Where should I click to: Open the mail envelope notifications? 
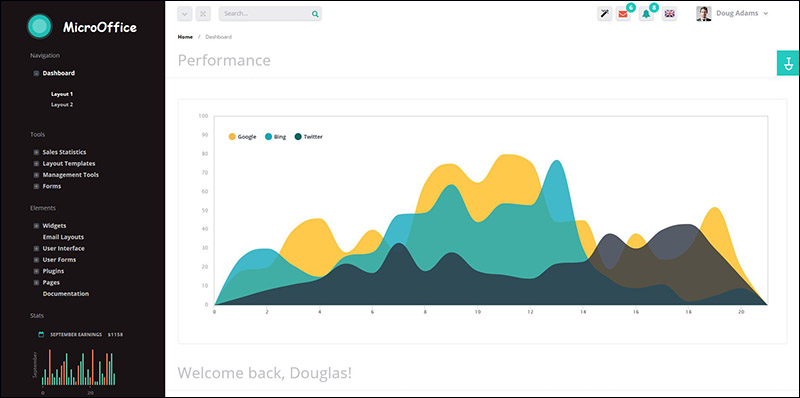coord(623,14)
